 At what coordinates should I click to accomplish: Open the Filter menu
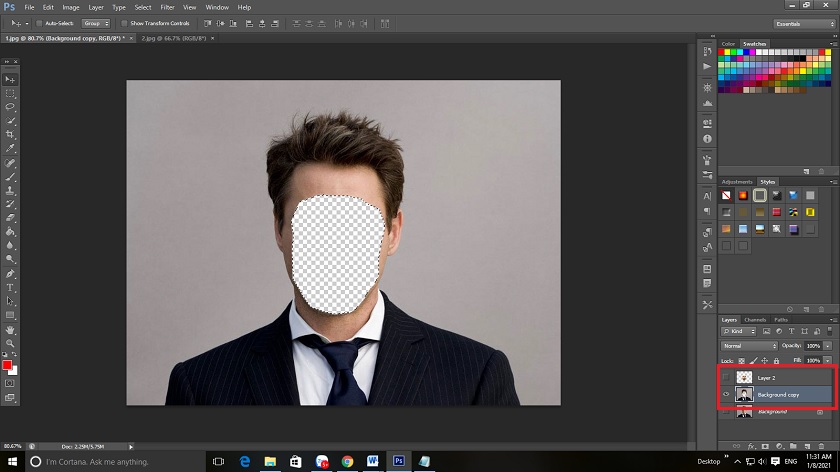point(167,8)
